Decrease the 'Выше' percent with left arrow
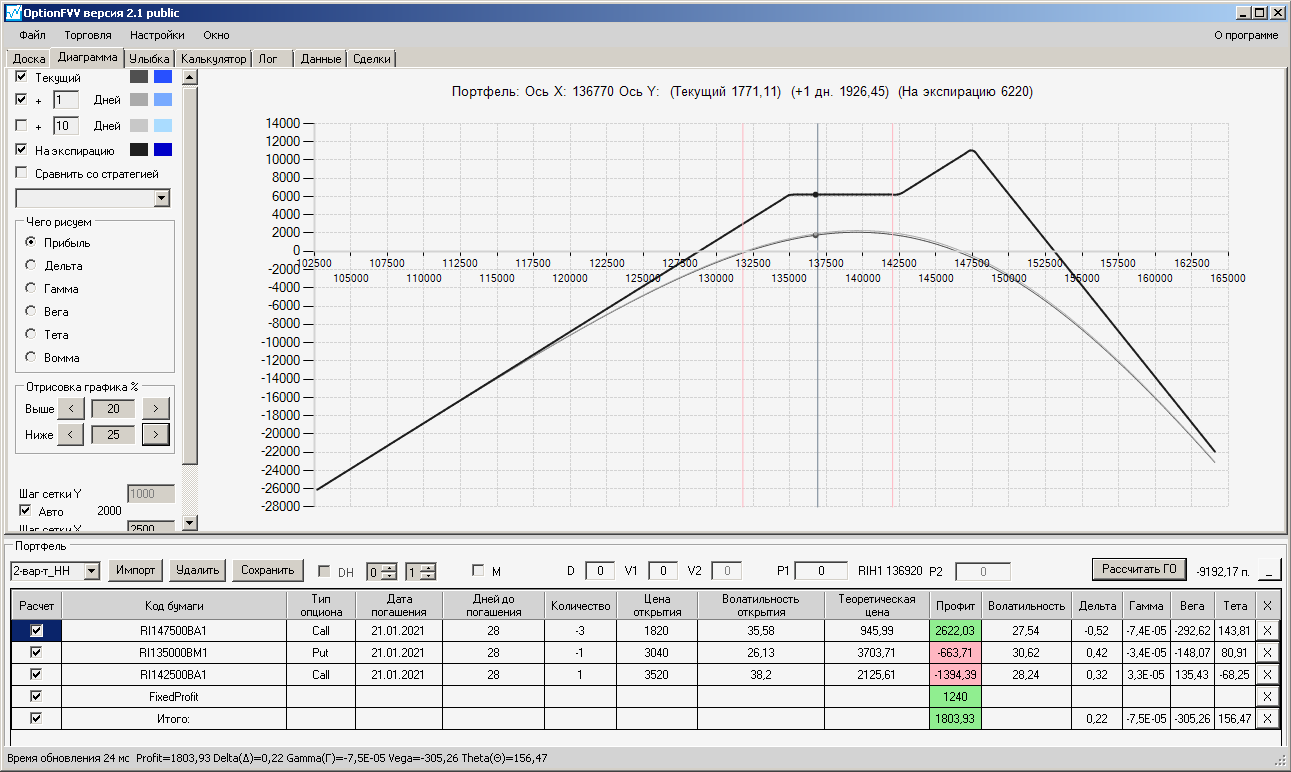 click(71, 409)
